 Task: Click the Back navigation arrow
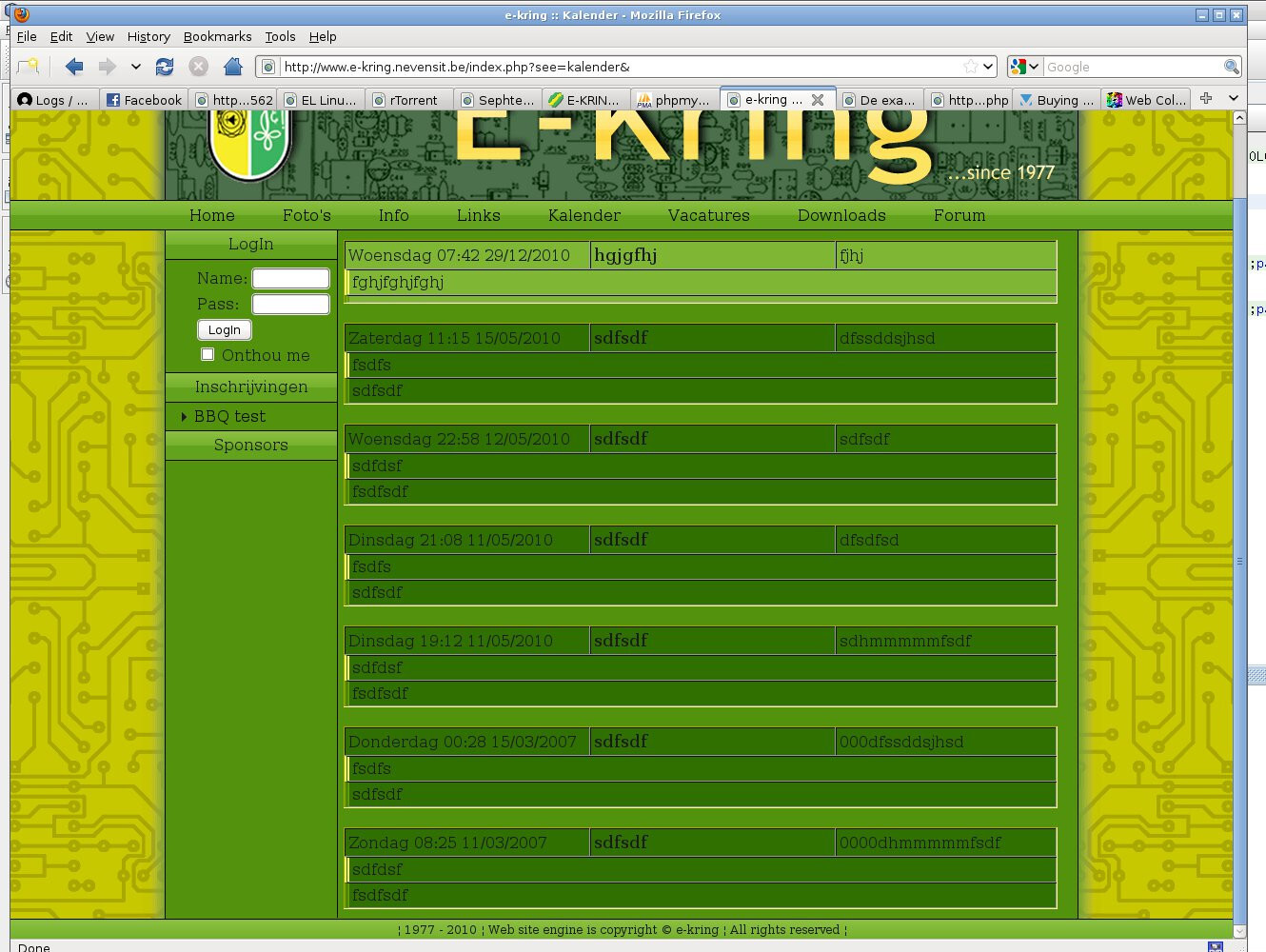coord(74,67)
